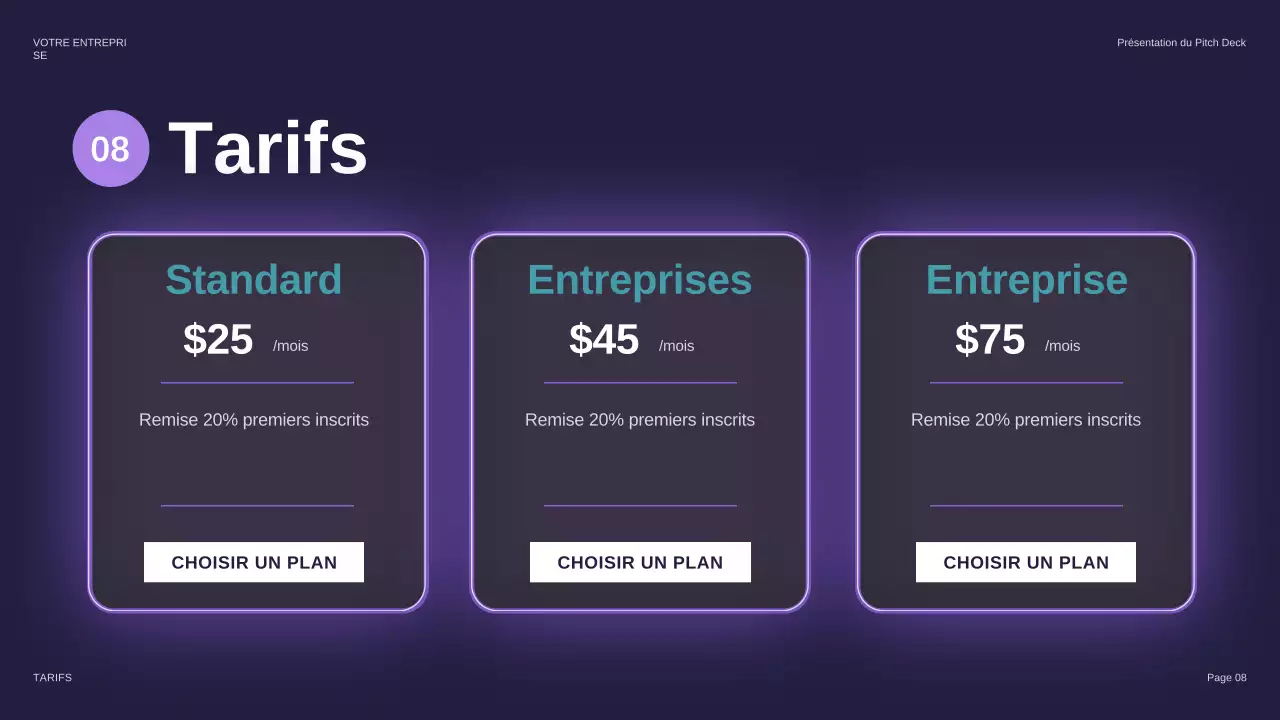Select the heading above the $75 price
Viewport: 1280px width, 720px height.
coord(1026,280)
